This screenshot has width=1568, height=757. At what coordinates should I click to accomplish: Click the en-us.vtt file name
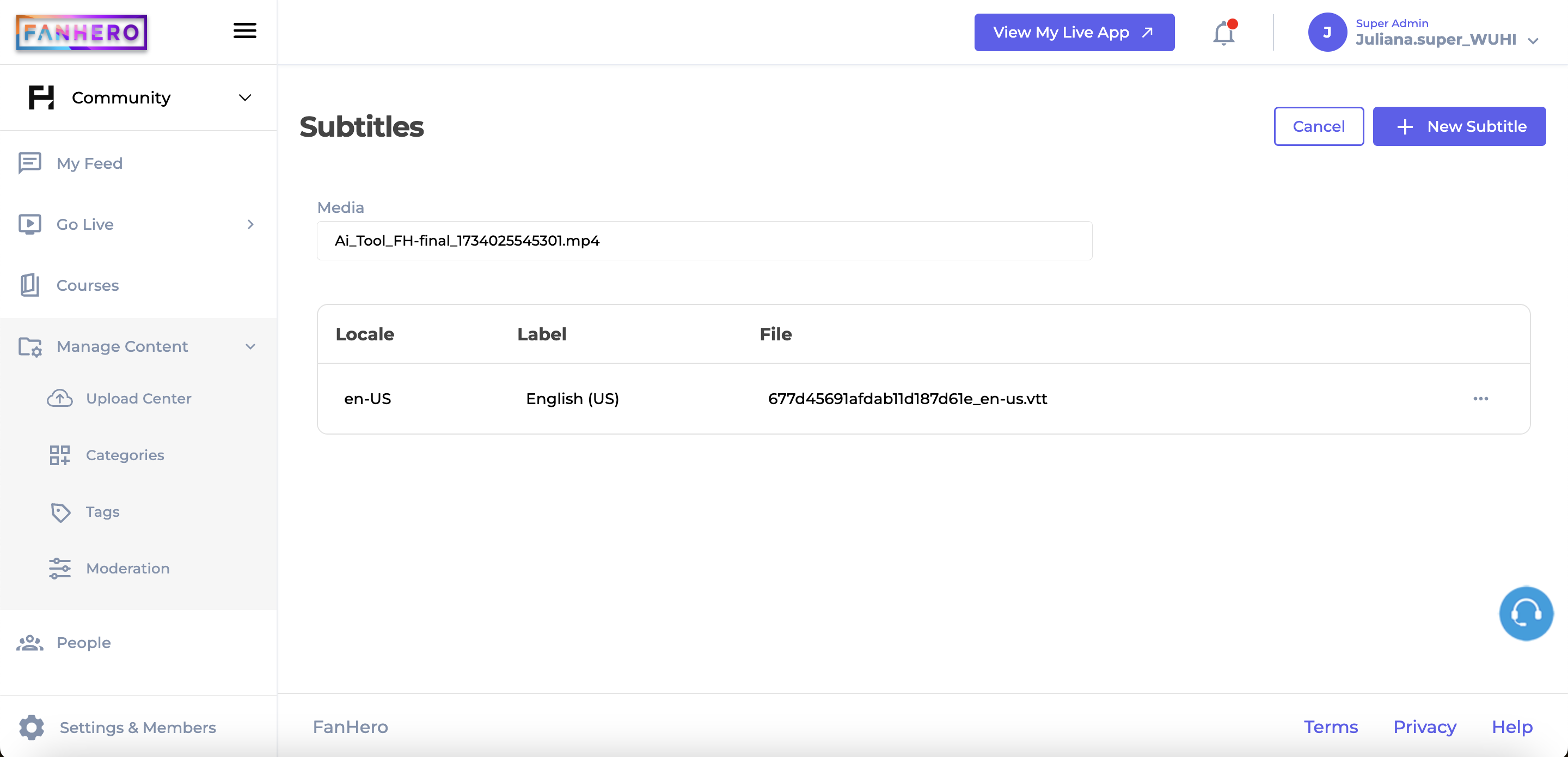tap(908, 398)
